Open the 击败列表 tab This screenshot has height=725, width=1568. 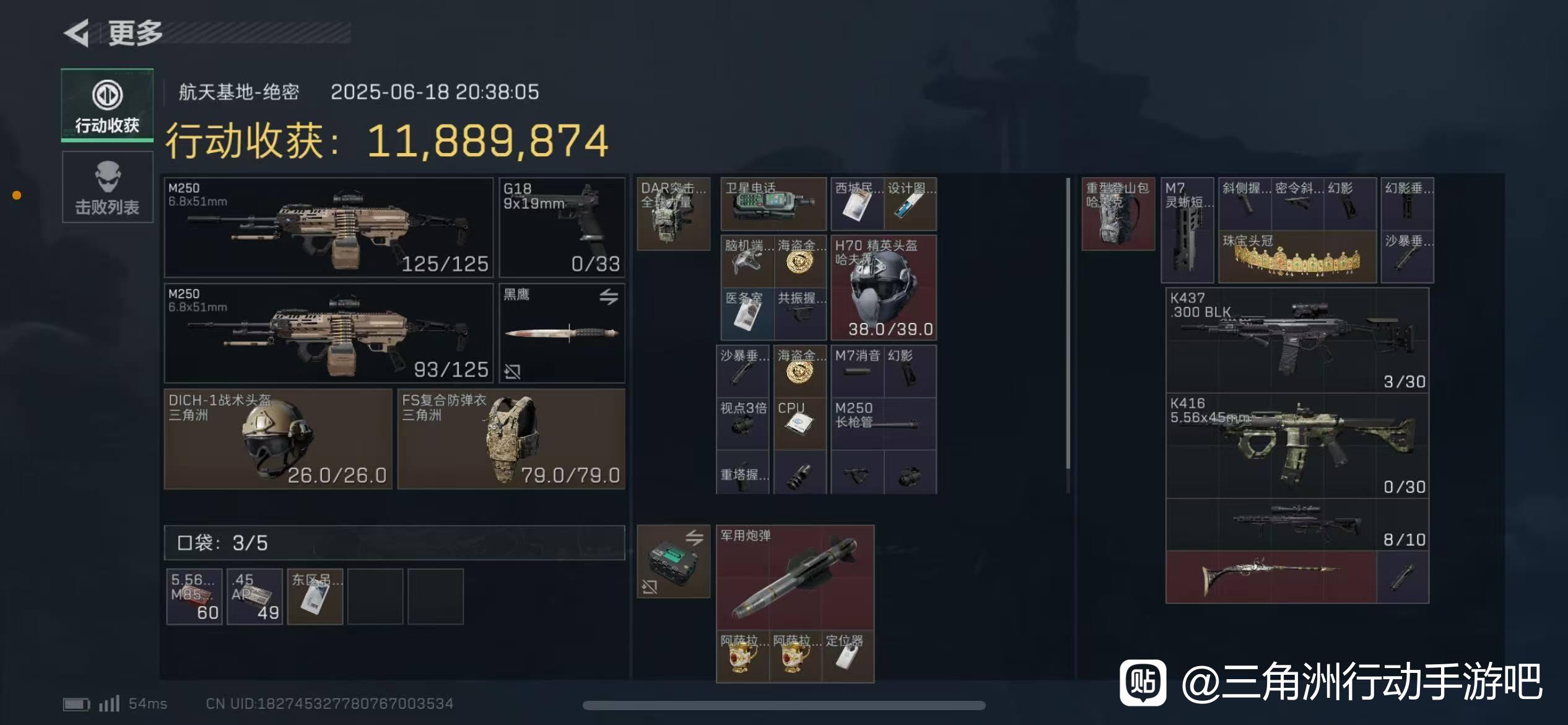tap(107, 187)
